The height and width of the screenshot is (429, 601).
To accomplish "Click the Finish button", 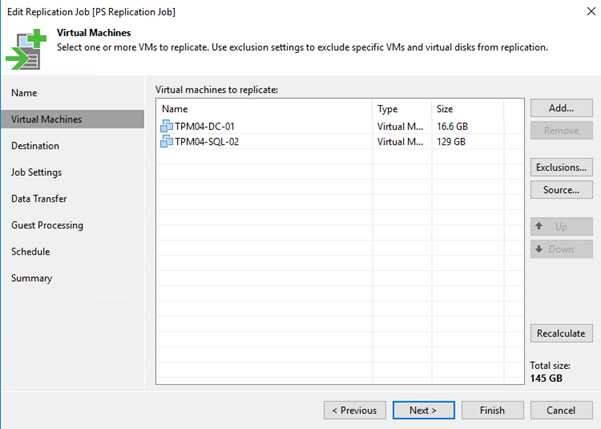I will [492, 410].
